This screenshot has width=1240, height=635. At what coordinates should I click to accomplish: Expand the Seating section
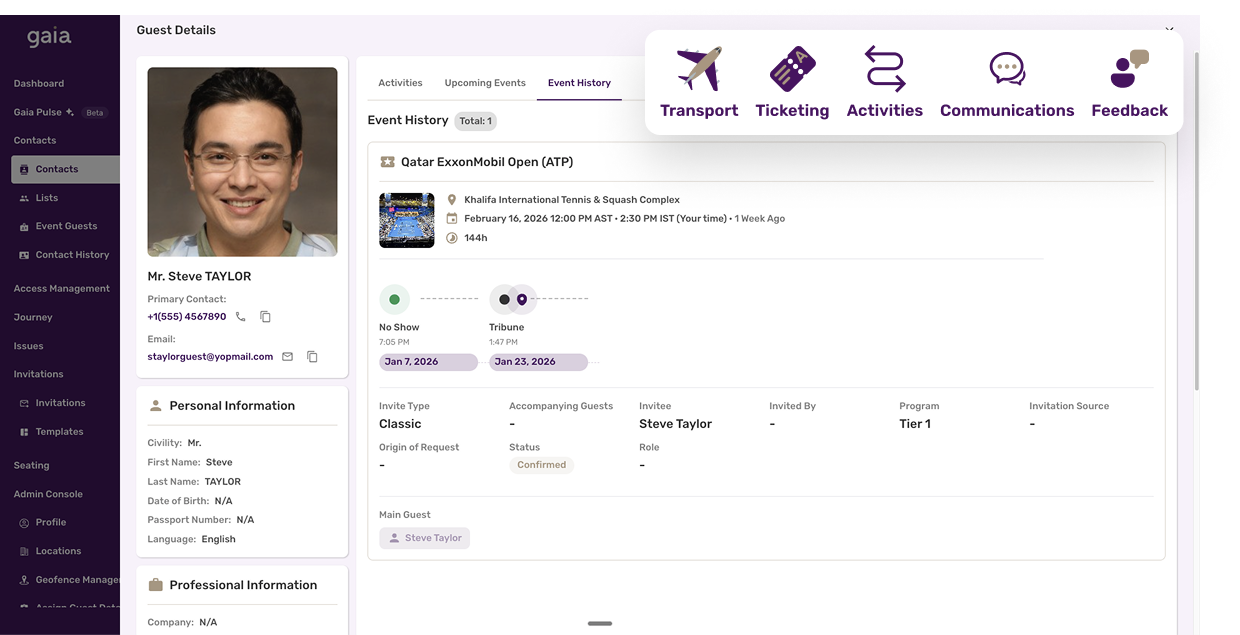31,464
